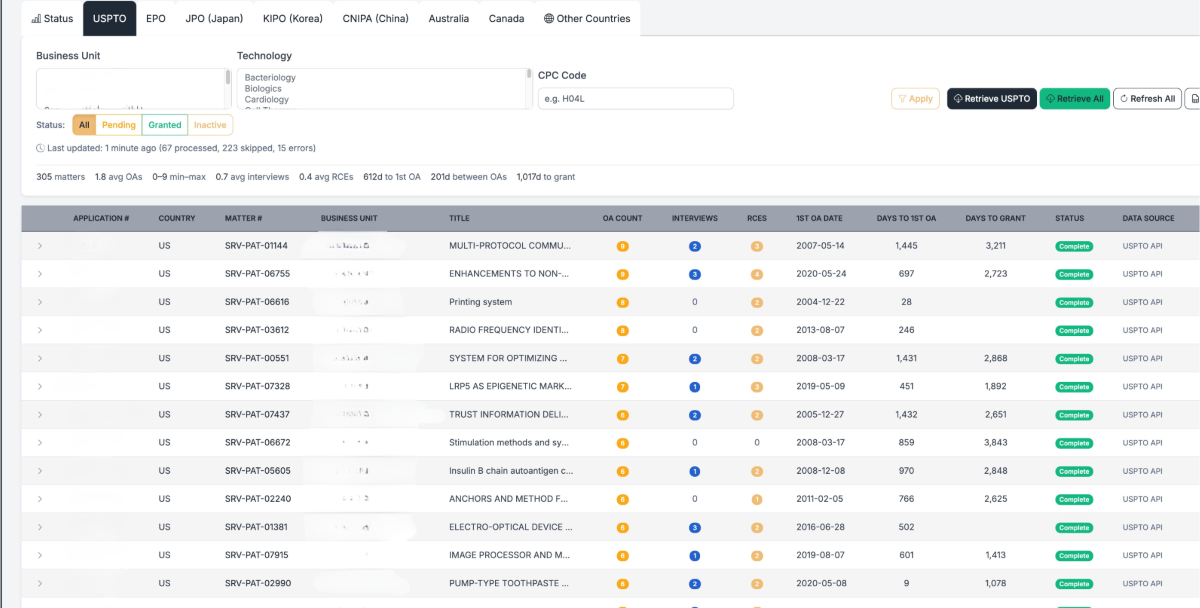Viewport: 1200px width, 608px height.
Task: Sort table by Days to Grant column
Action: pos(995,218)
